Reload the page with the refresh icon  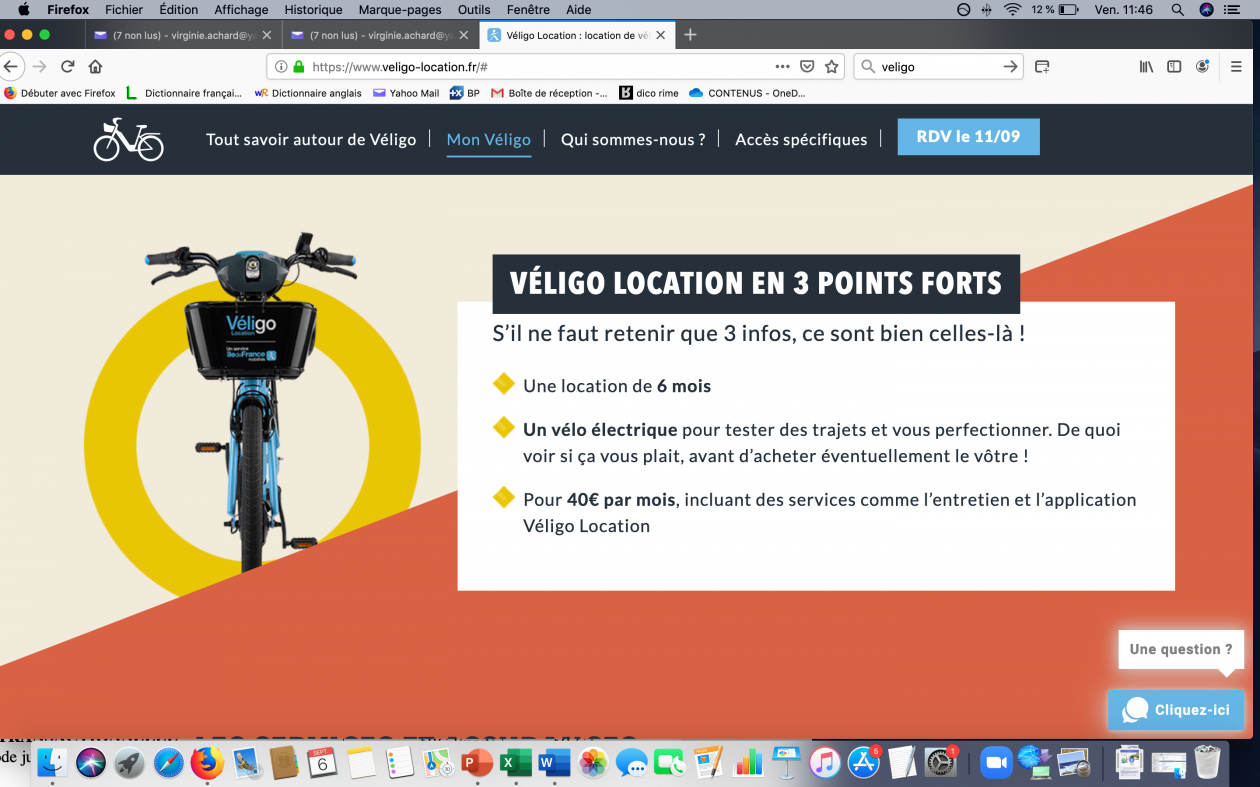click(68, 67)
